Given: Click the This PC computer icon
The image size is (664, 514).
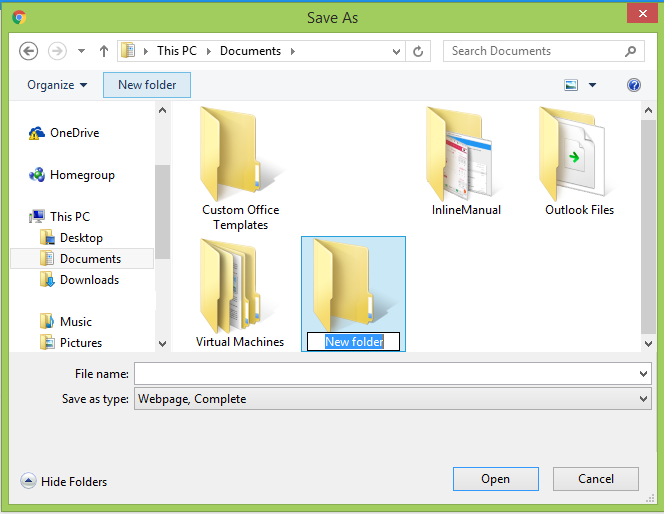Looking at the screenshot, I should (37, 216).
